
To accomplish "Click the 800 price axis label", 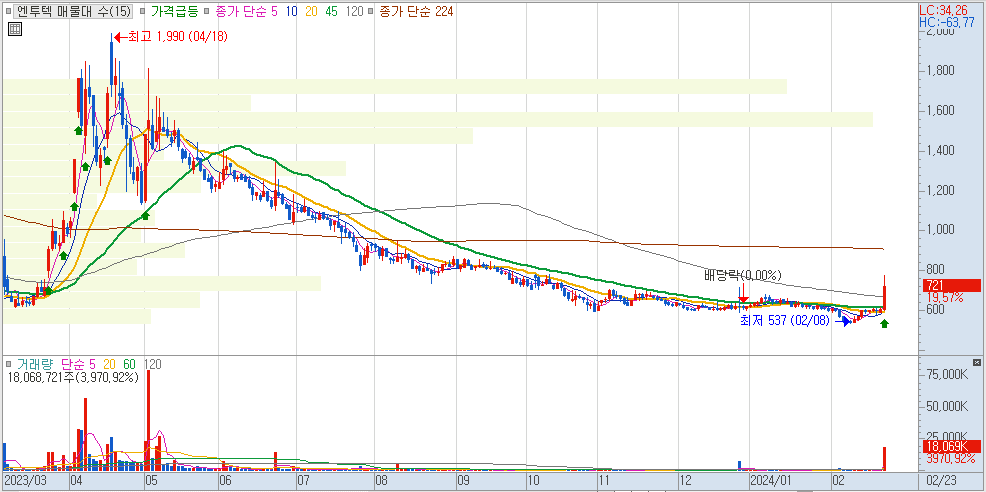I will (934, 269).
